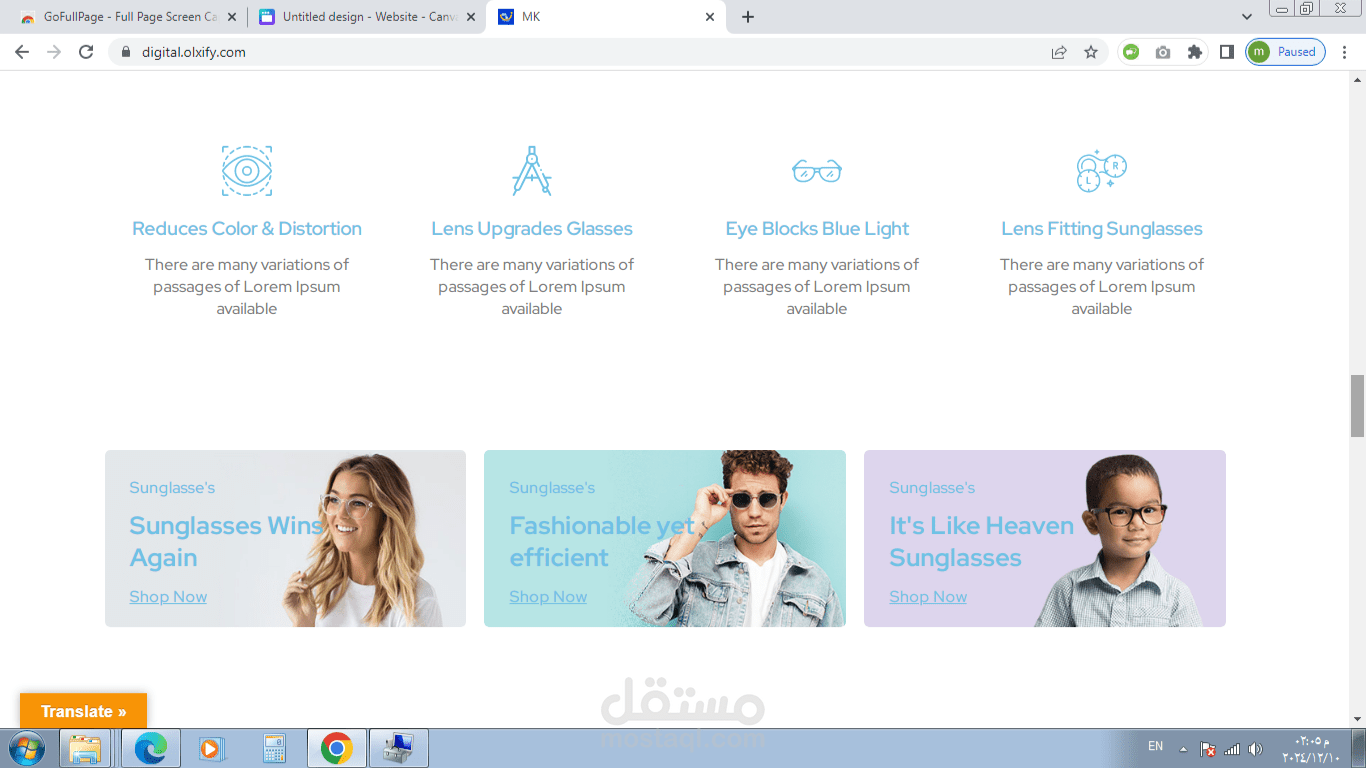The width and height of the screenshot is (1366, 768).
Task: Open Lens Fitting Sunglasses heading
Action: [x=1102, y=229]
